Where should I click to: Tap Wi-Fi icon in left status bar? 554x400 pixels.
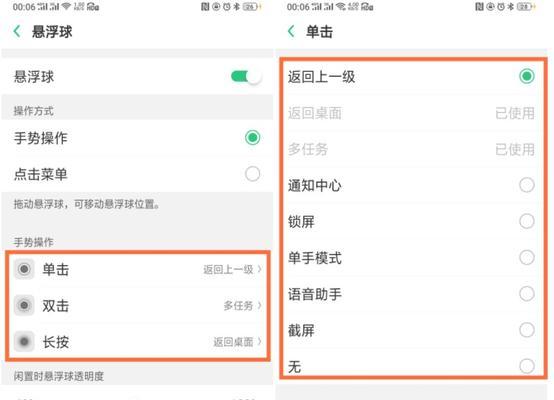point(66,7)
